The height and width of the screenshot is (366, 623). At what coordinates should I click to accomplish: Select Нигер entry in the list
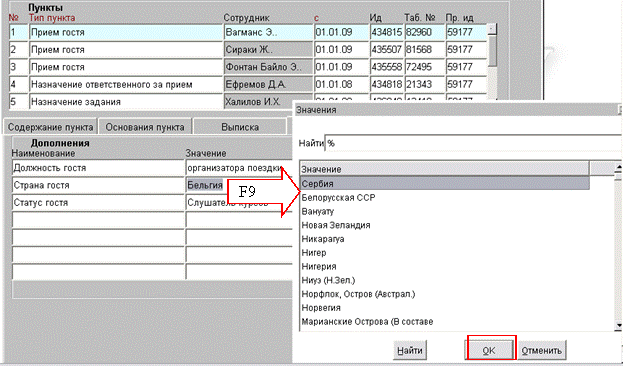click(314, 253)
